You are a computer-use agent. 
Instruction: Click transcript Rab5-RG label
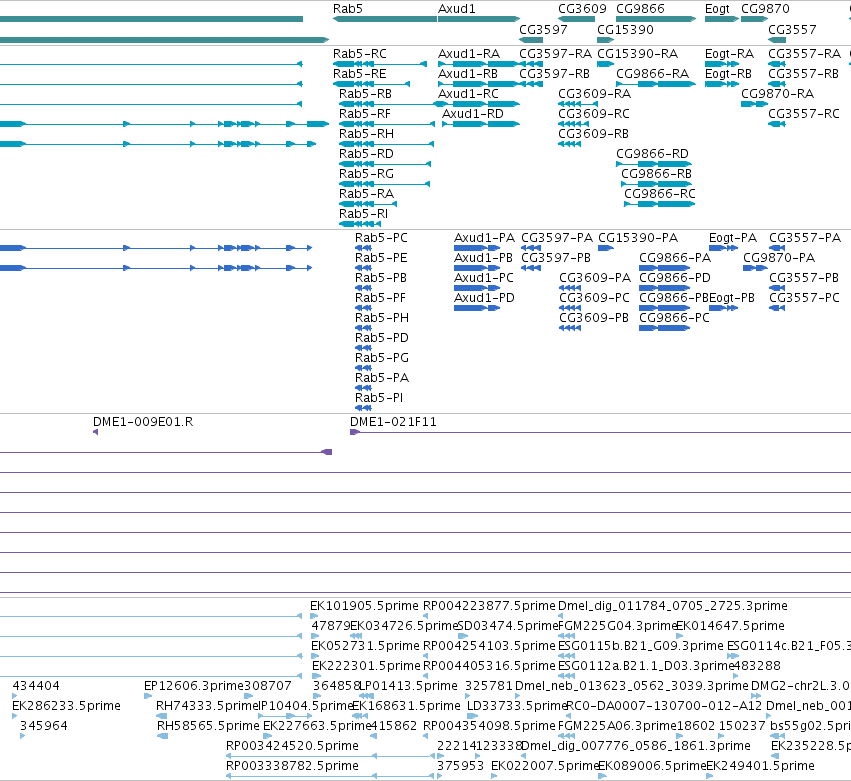point(366,174)
